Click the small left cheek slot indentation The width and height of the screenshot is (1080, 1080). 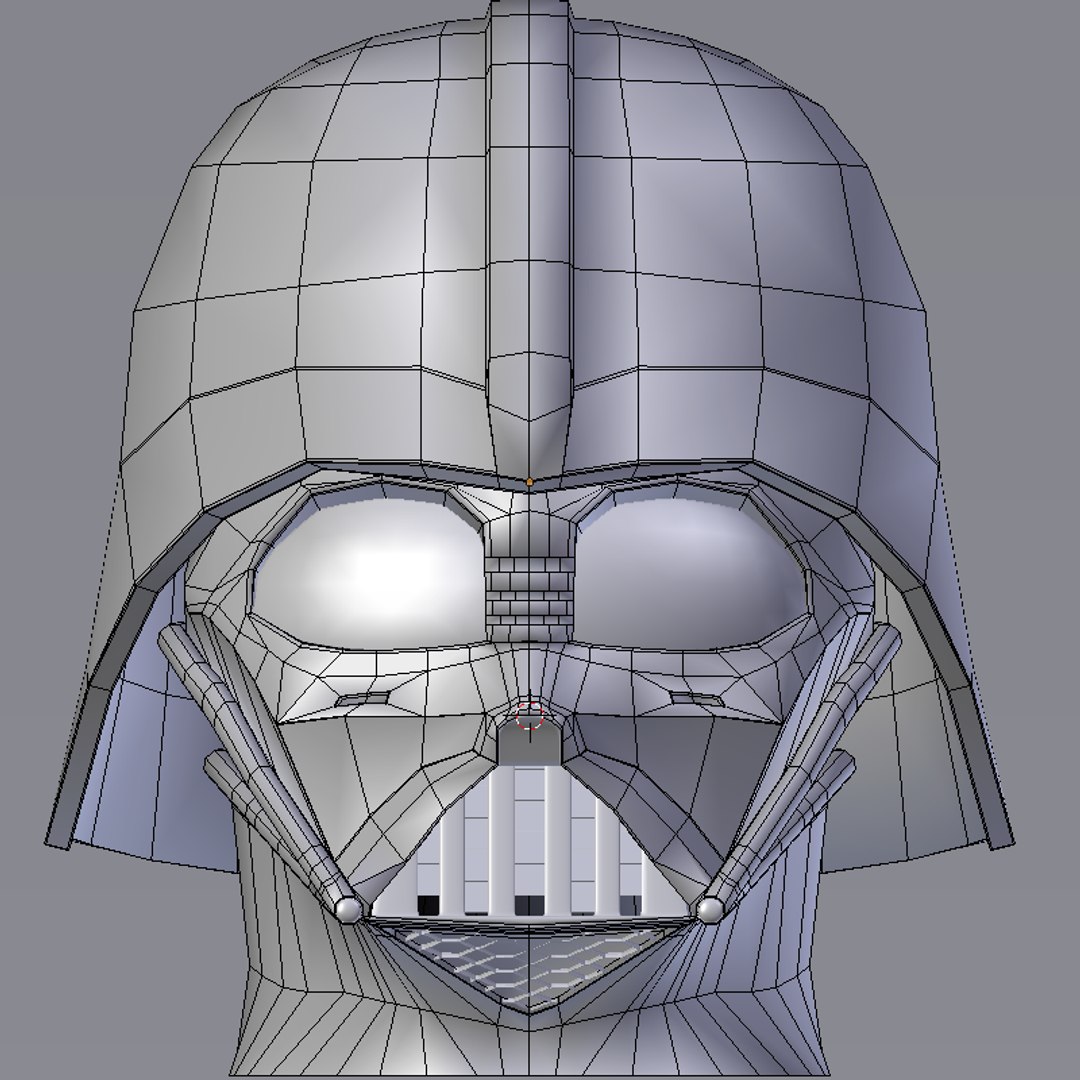coord(362,699)
